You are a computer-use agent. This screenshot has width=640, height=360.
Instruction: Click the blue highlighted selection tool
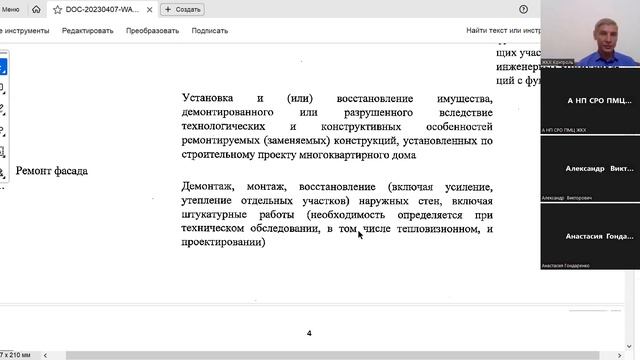3,67
